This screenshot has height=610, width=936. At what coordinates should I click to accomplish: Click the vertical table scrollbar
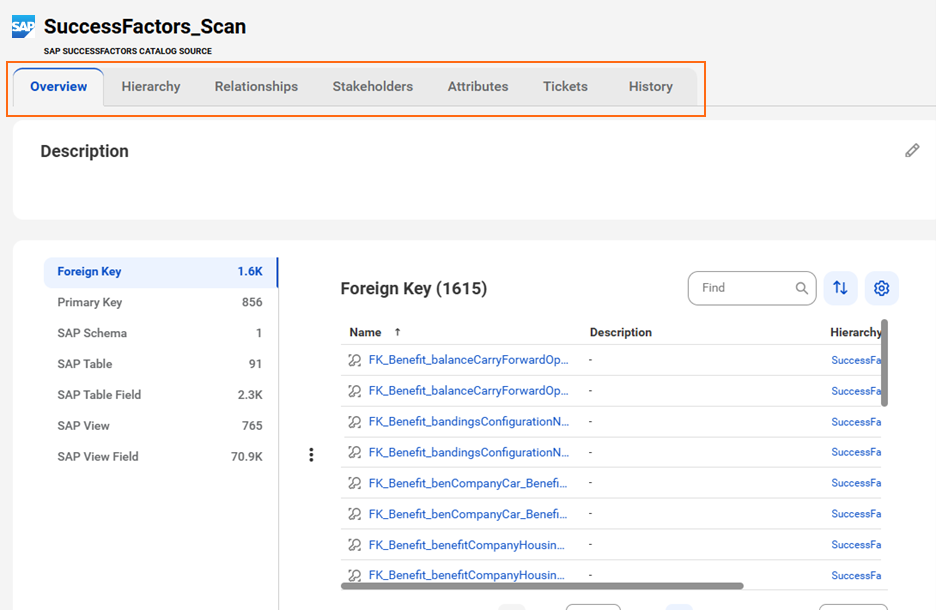pos(884,363)
